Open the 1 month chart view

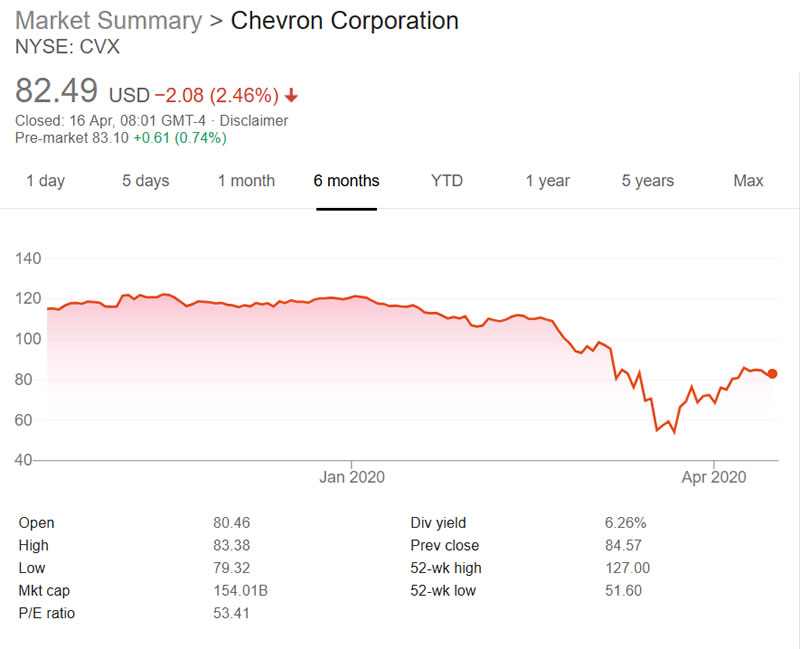[246, 181]
